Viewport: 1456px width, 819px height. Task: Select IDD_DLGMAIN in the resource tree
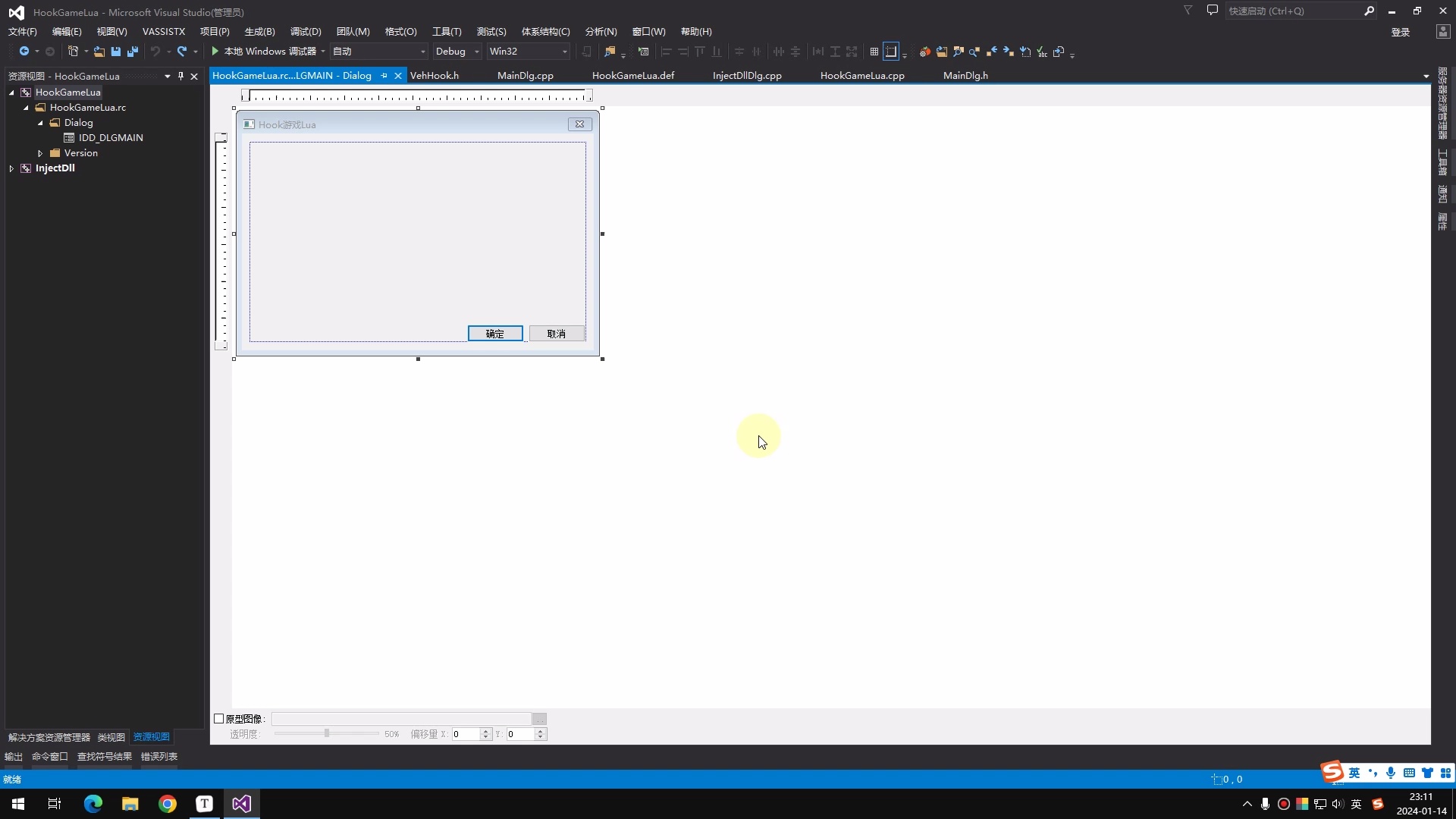tap(111, 138)
